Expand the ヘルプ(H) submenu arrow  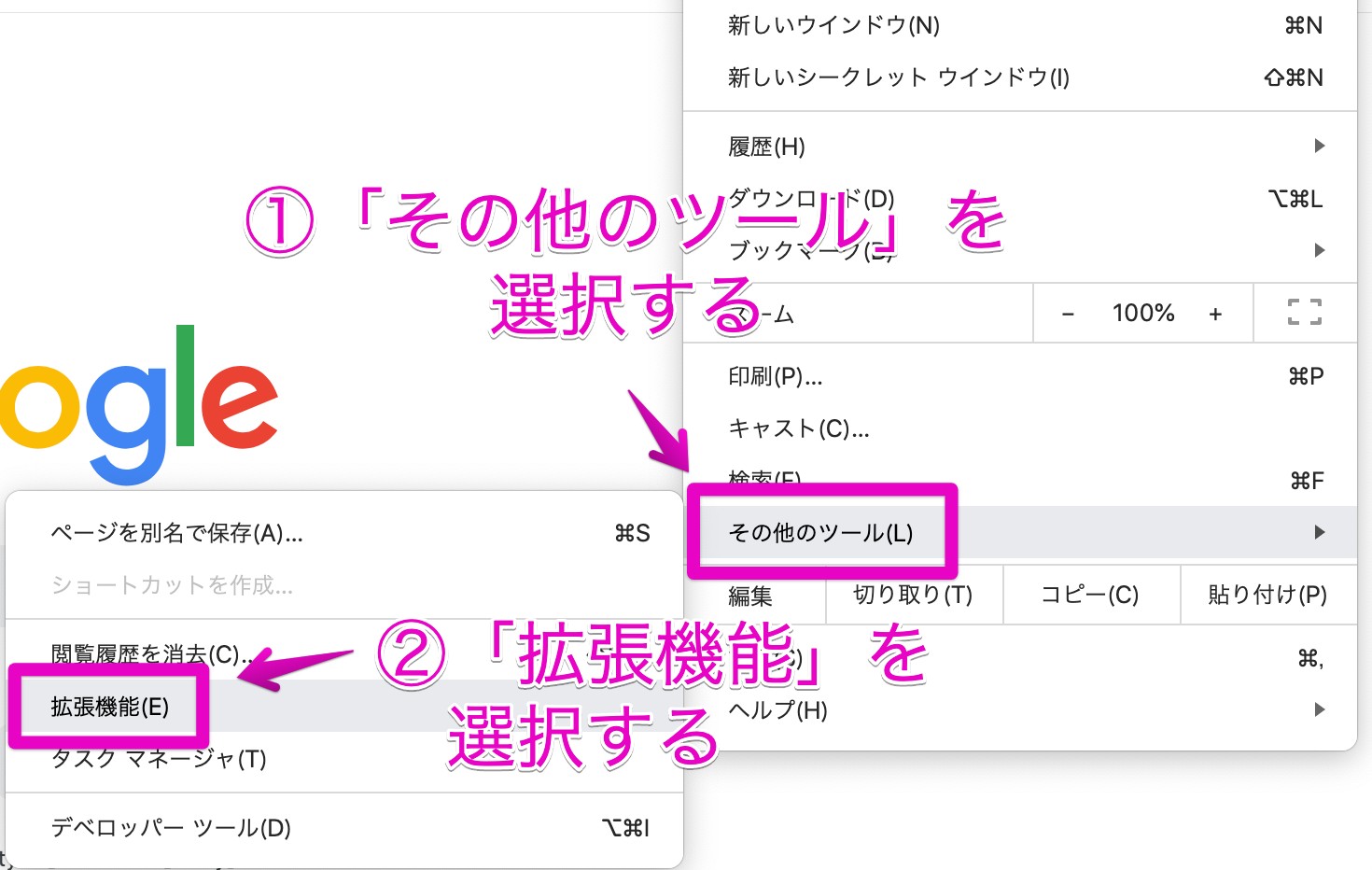[1319, 709]
